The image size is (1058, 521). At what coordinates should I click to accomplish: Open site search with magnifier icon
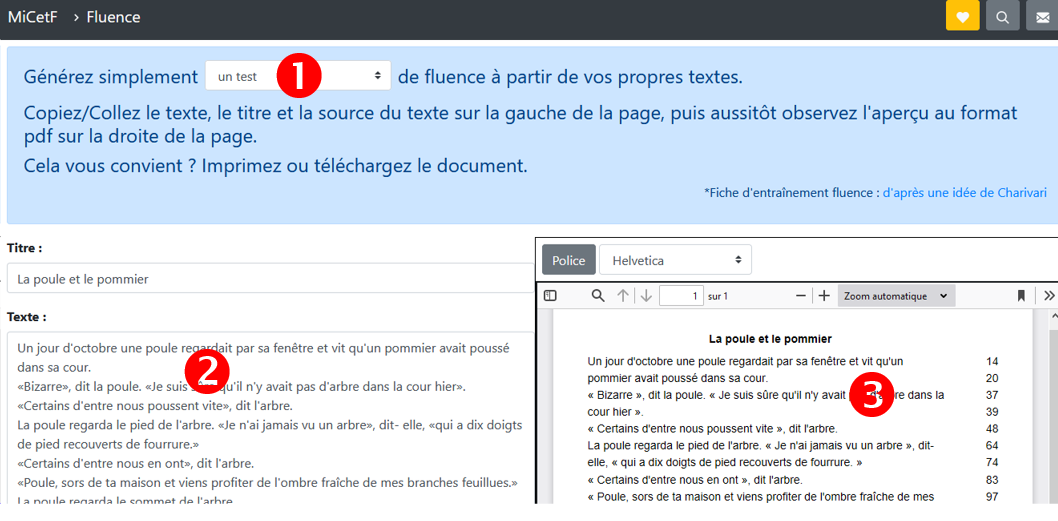(1002, 16)
